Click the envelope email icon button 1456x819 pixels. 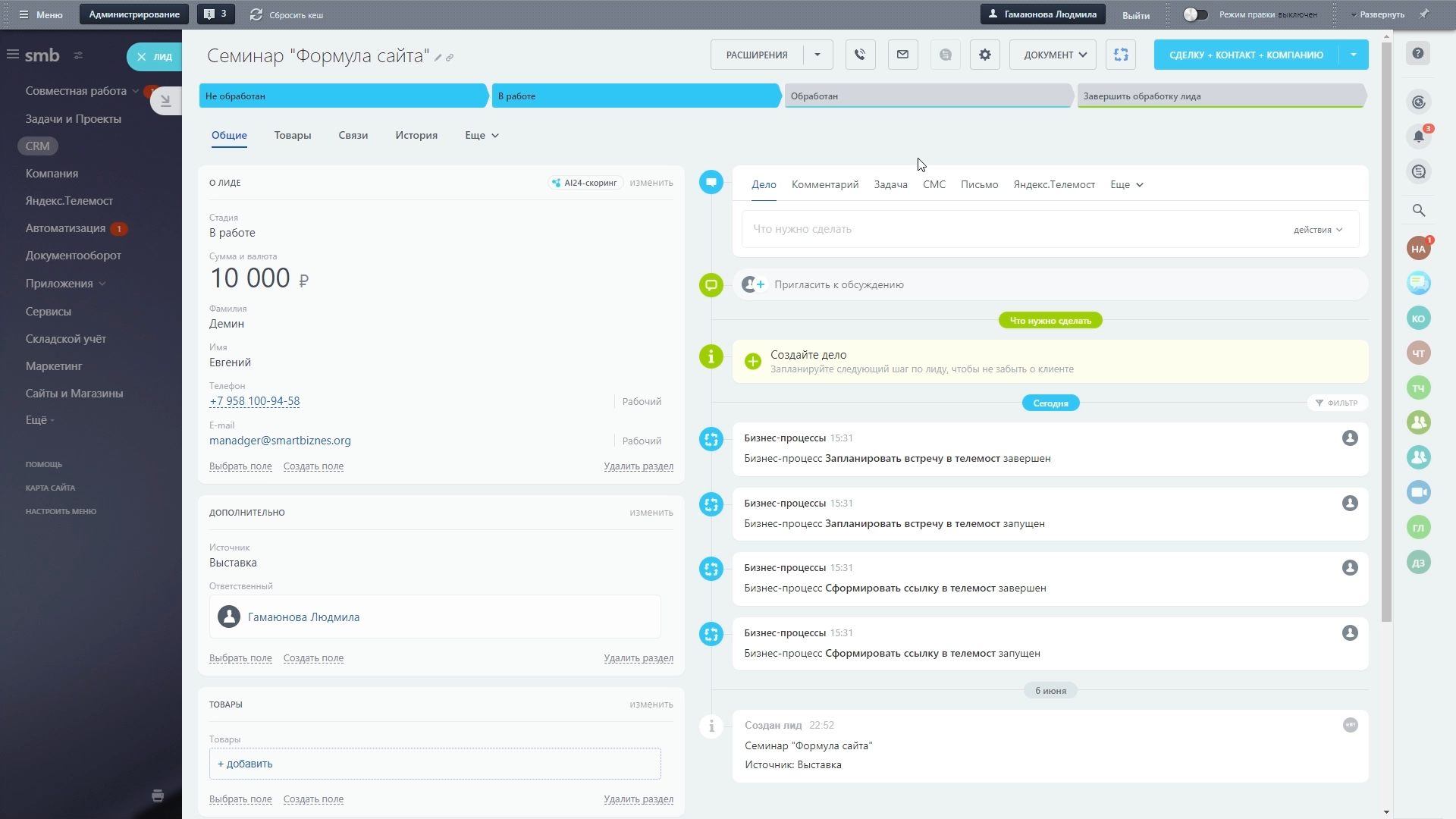click(x=902, y=55)
